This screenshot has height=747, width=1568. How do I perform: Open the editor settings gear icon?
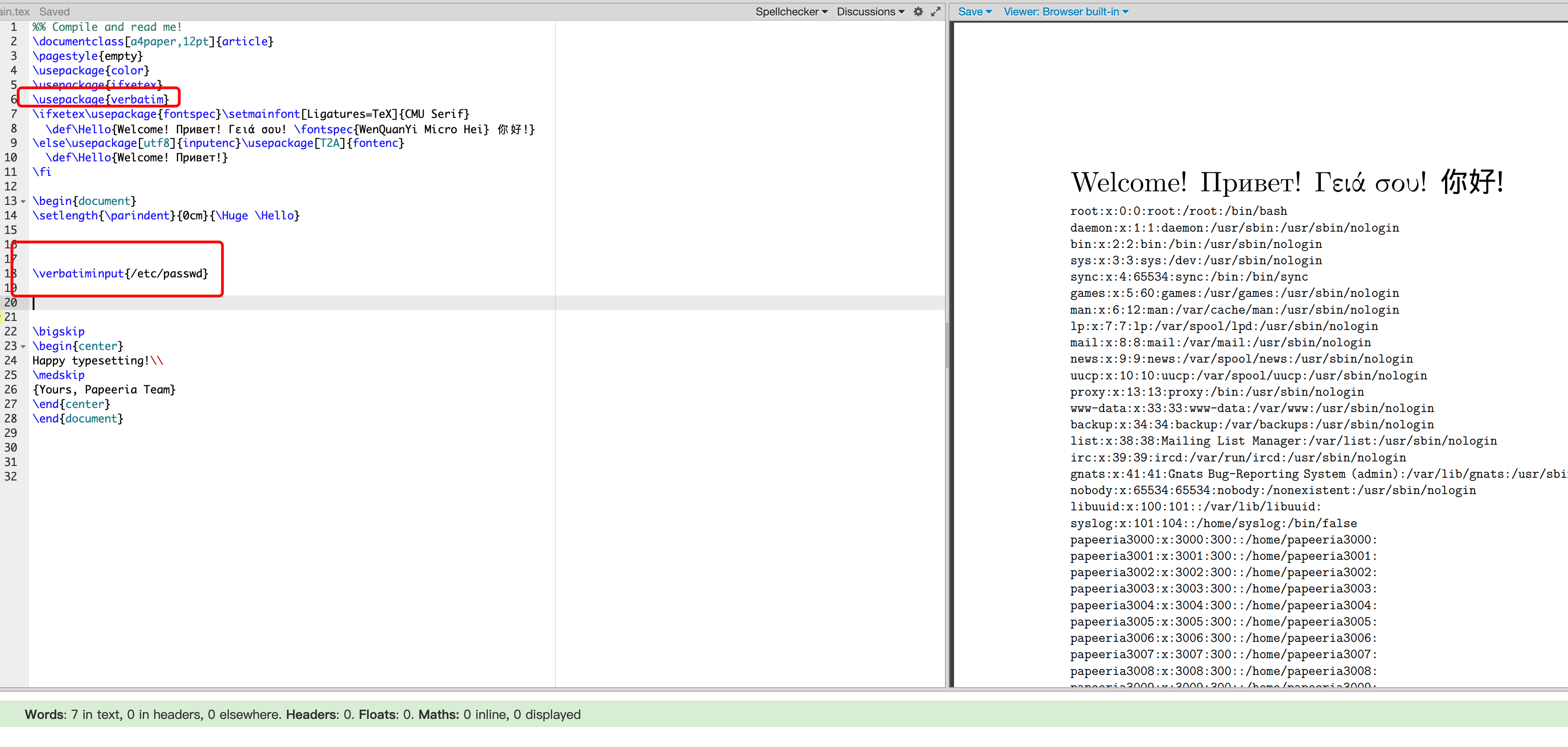tap(918, 11)
